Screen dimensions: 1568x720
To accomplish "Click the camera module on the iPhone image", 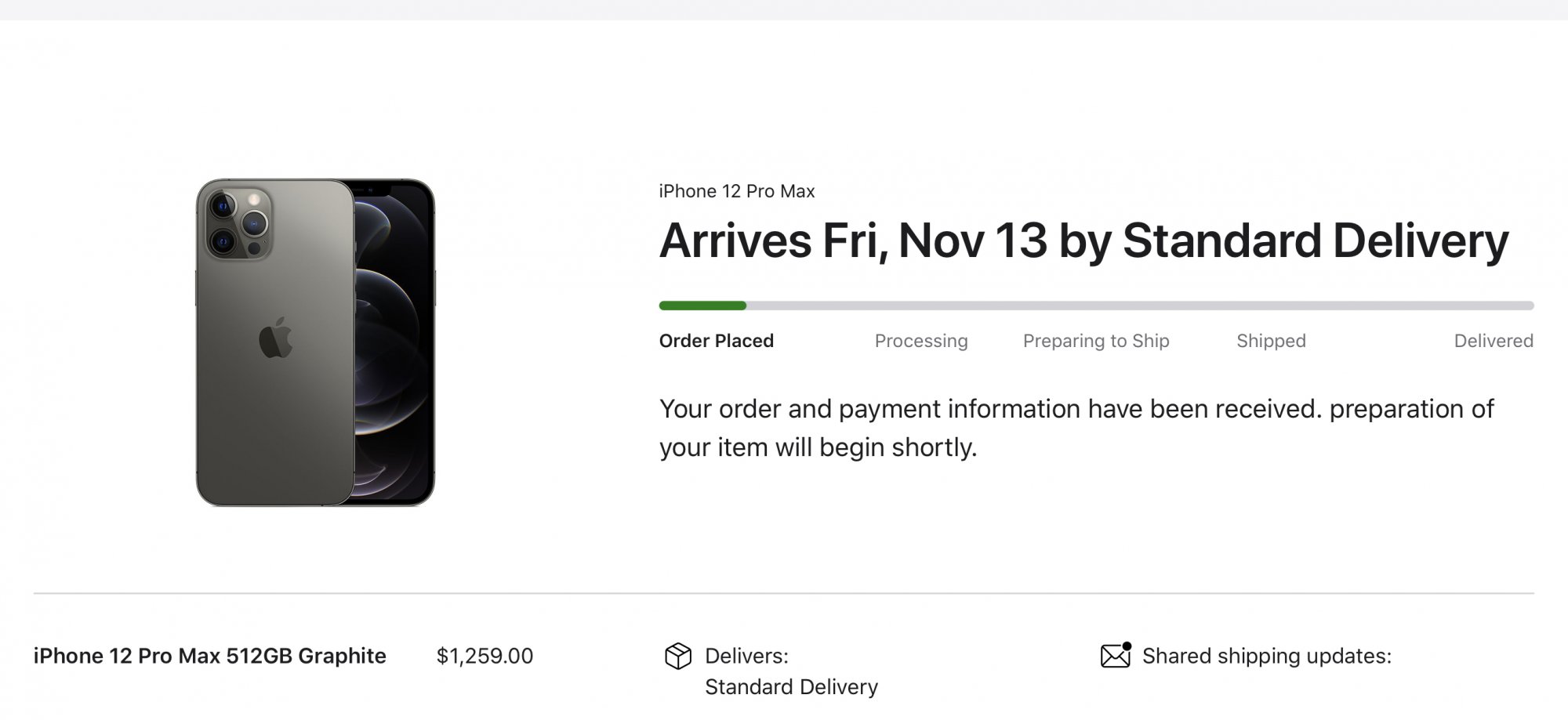I will point(238,223).
